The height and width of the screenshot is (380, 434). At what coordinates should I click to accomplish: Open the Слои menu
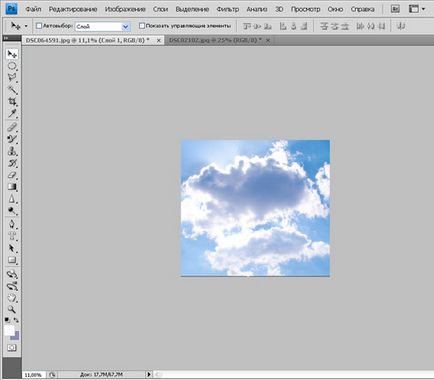tap(160, 9)
